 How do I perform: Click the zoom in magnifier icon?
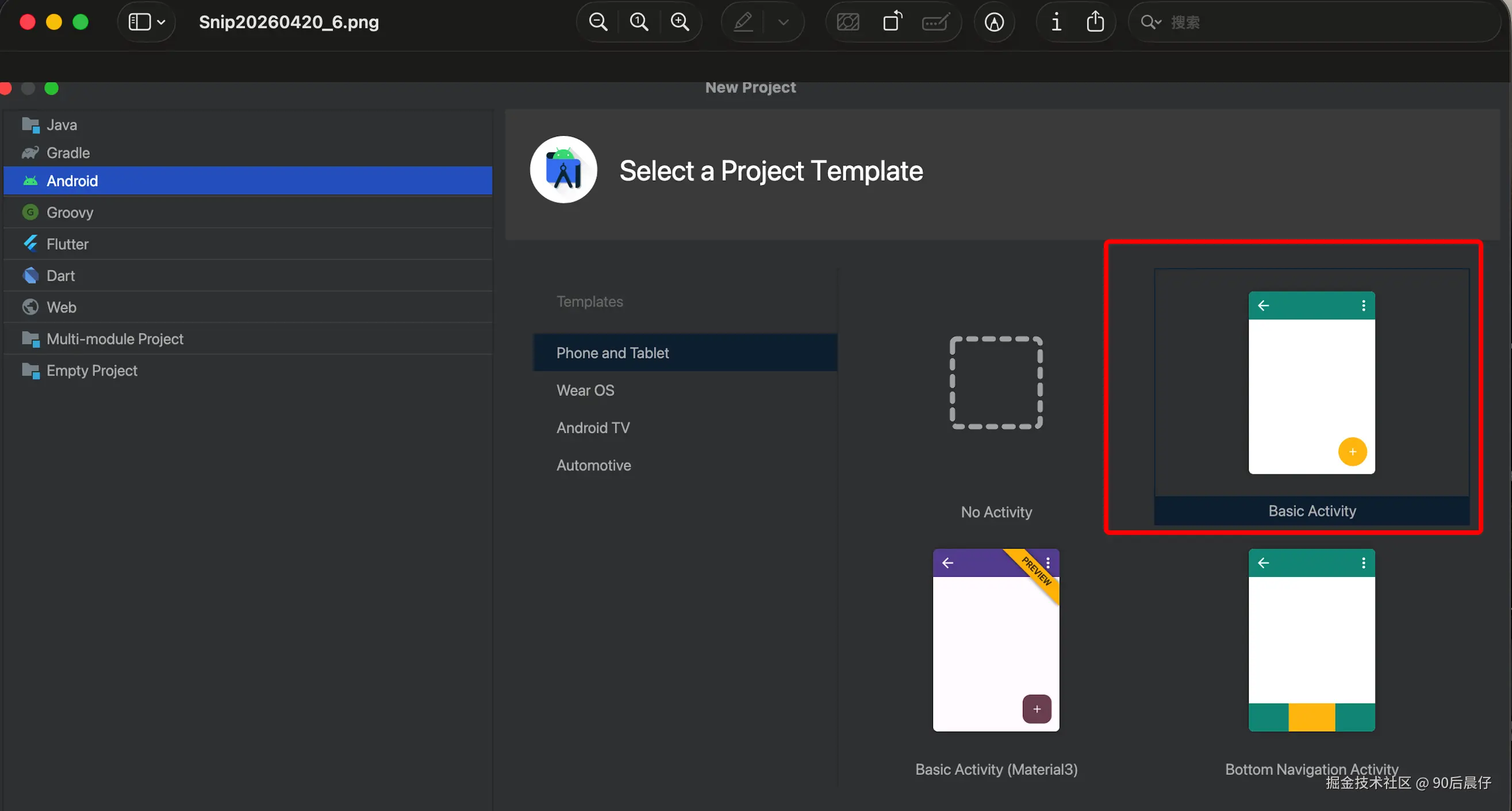[680, 22]
